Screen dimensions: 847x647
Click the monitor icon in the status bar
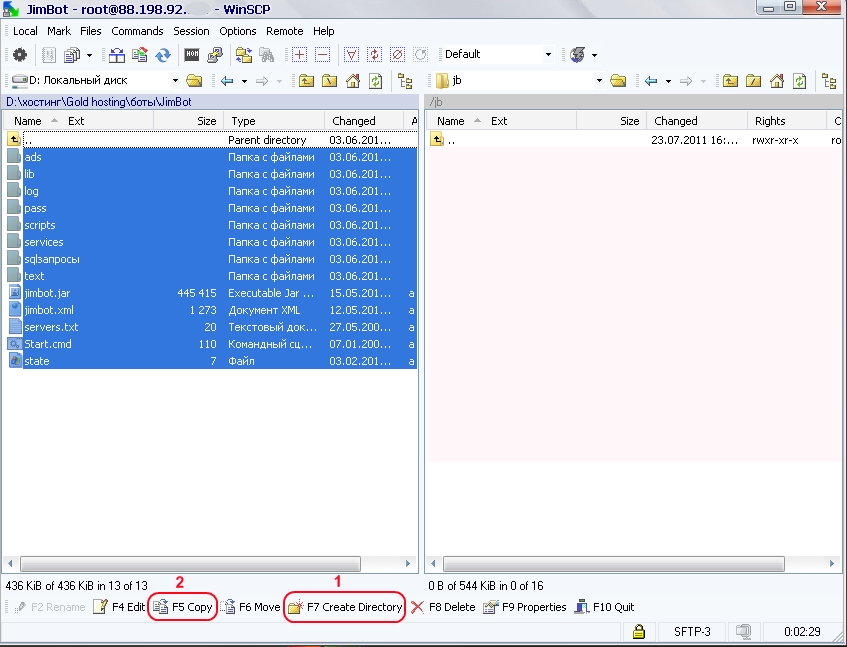pos(744,631)
